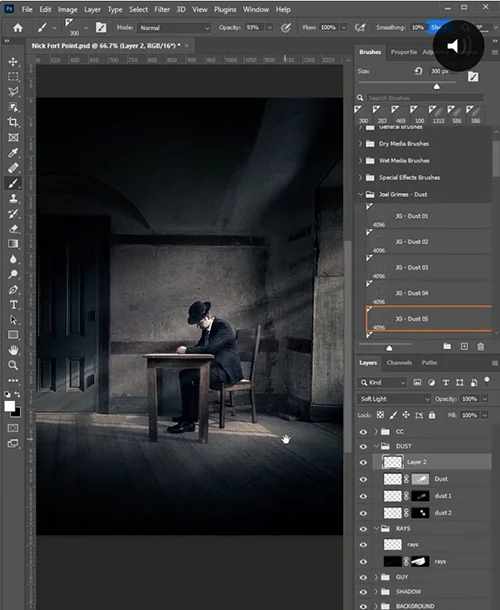Open the Filter menu
This screenshot has height=610, width=500.
[x=162, y=9]
